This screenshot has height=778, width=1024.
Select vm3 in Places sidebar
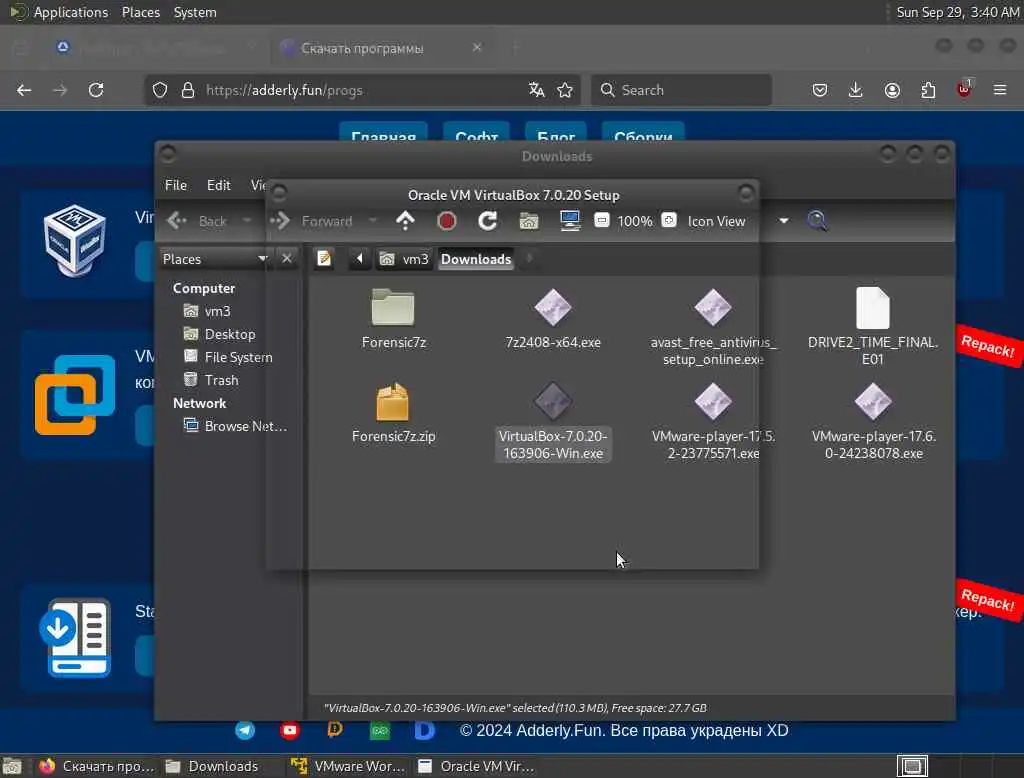point(208,311)
